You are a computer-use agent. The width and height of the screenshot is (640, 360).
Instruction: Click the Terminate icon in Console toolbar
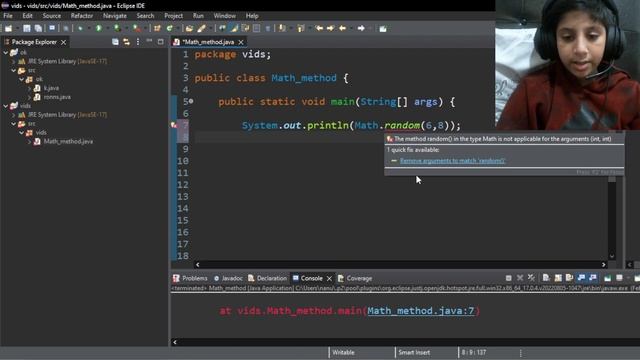509,278
